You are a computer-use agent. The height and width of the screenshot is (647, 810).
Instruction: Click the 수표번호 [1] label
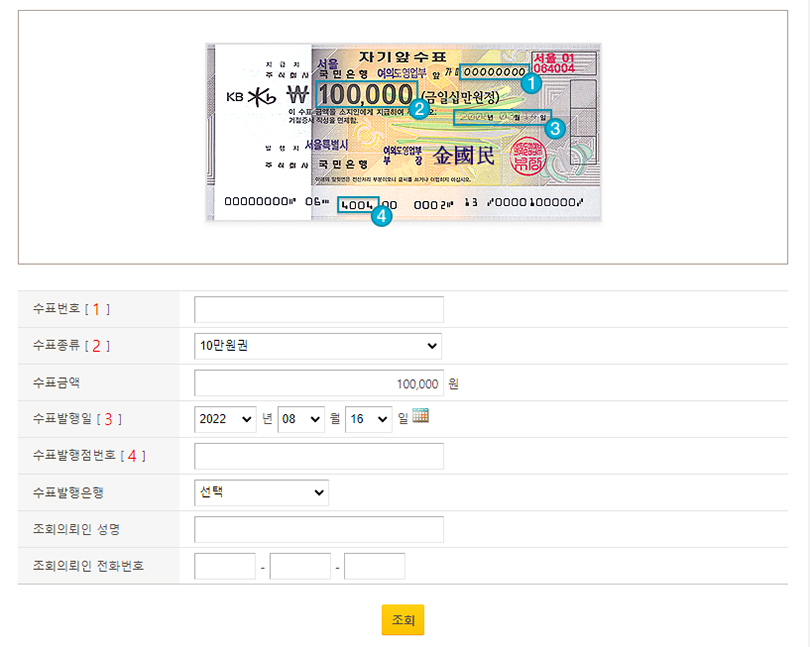71,309
